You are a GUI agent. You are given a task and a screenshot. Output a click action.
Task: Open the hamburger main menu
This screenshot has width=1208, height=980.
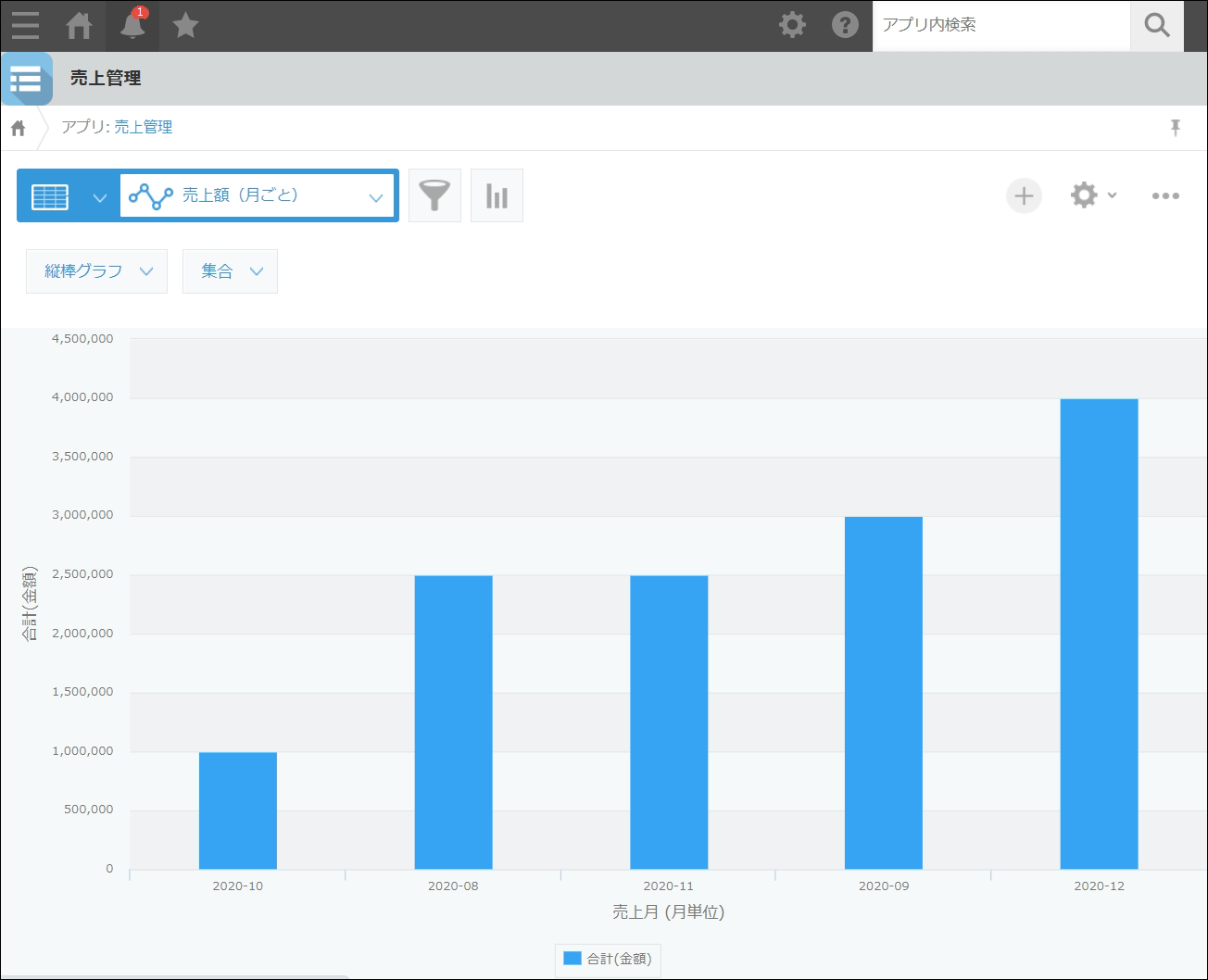pyautogui.click(x=25, y=25)
